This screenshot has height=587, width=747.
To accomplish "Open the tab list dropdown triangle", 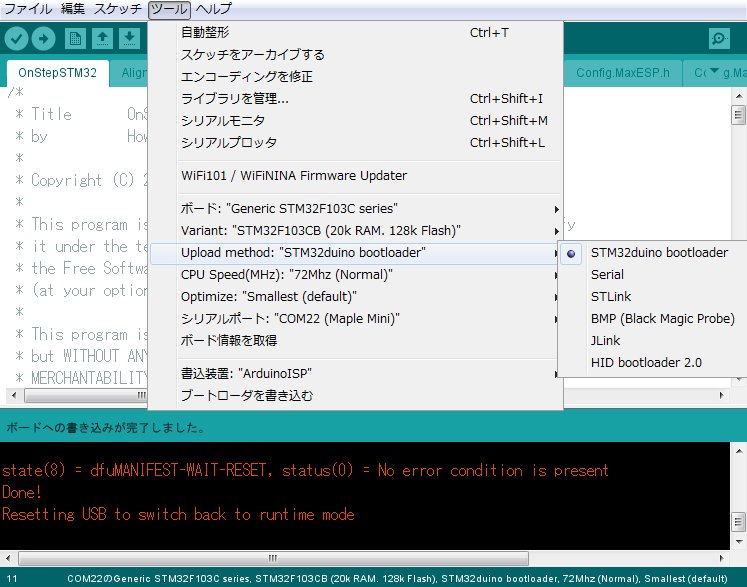I will 714,71.
